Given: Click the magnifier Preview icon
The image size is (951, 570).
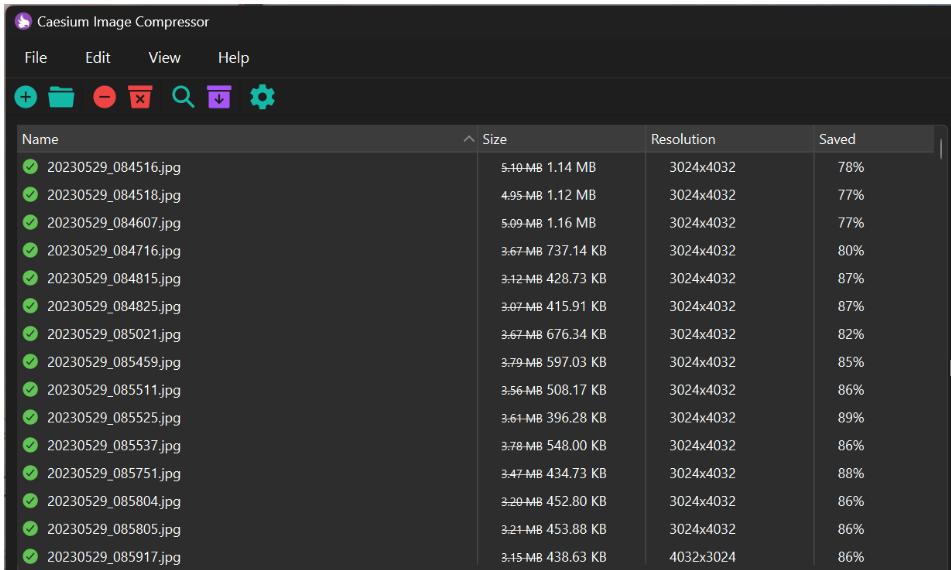Looking at the screenshot, I should click(x=183, y=97).
